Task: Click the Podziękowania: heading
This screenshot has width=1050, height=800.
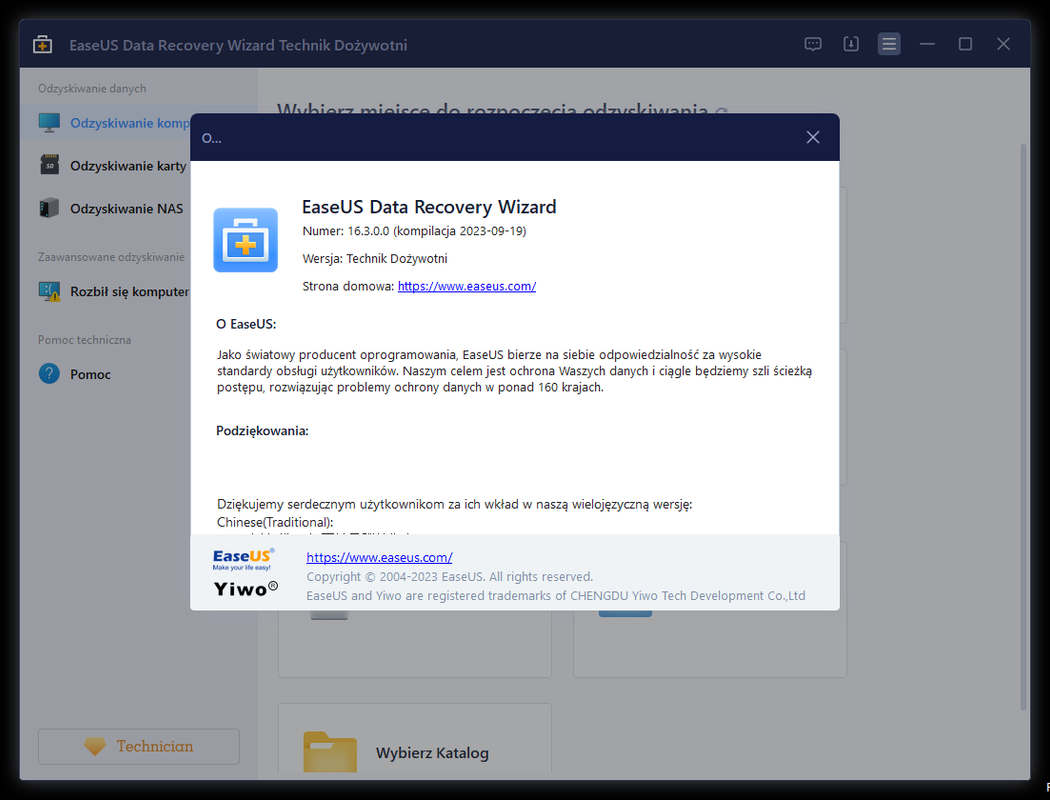Action: pyautogui.click(x=262, y=431)
